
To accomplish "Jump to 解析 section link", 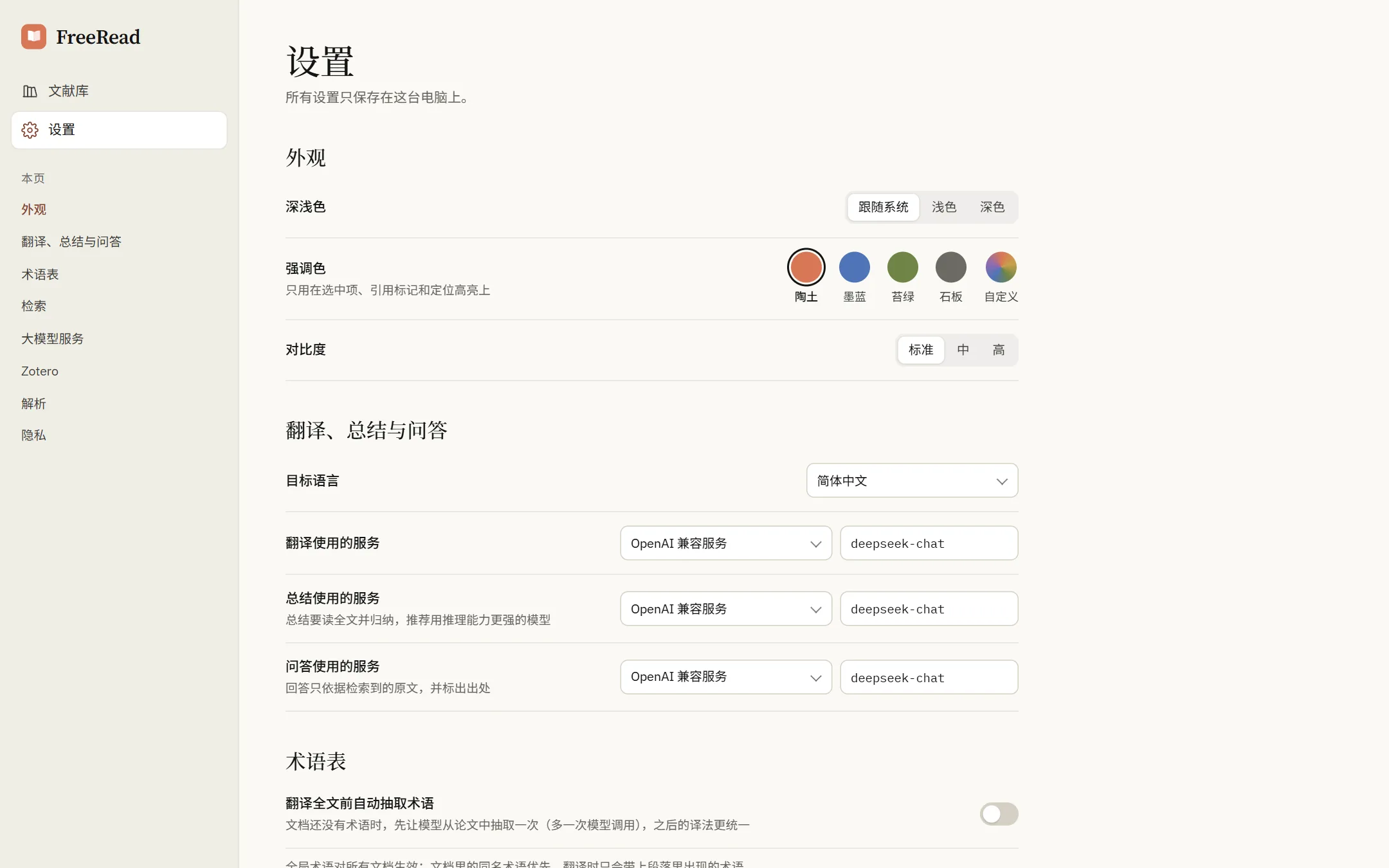I will [x=33, y=404].
